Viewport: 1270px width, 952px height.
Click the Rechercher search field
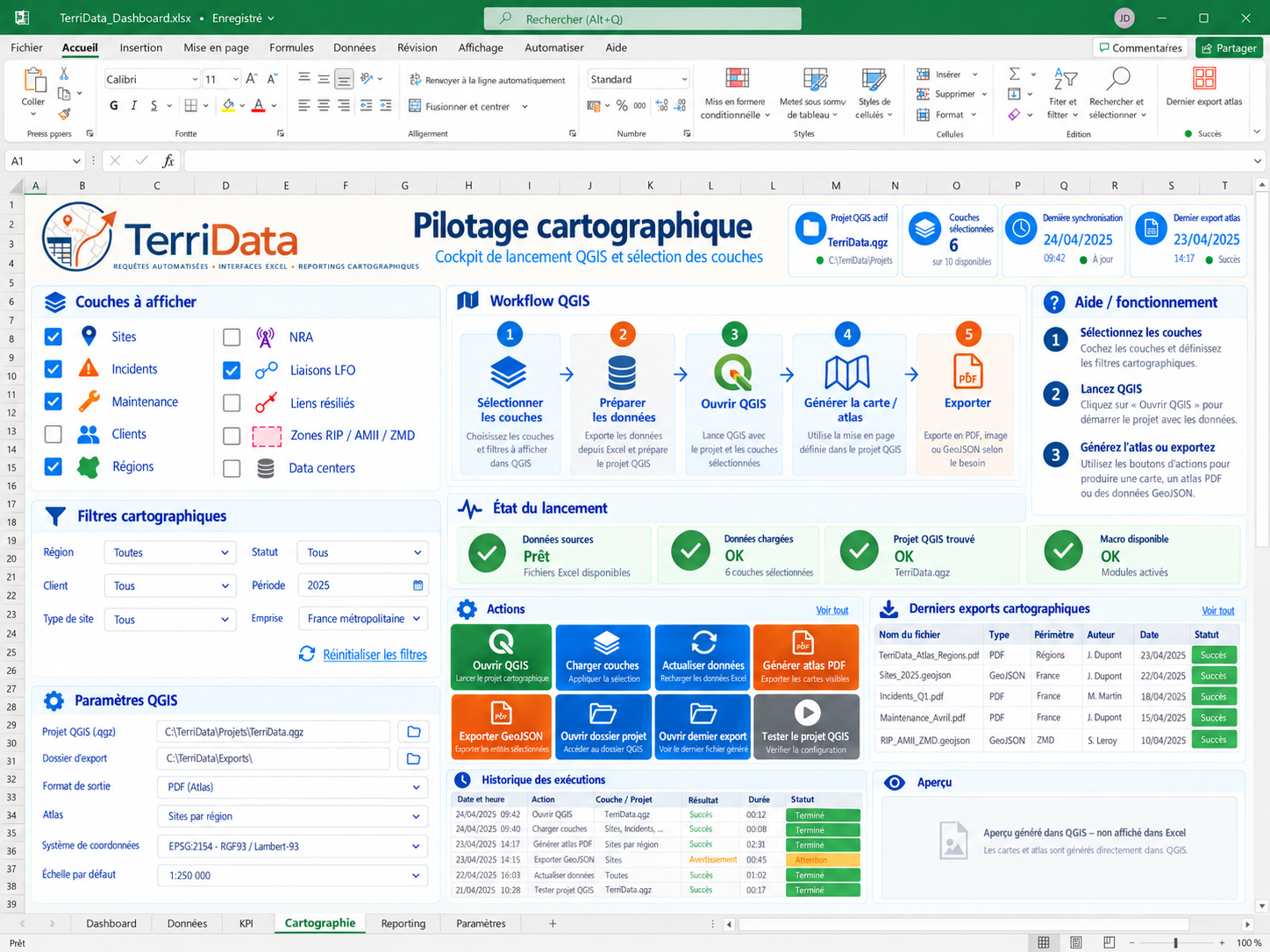tap(642, 18)
